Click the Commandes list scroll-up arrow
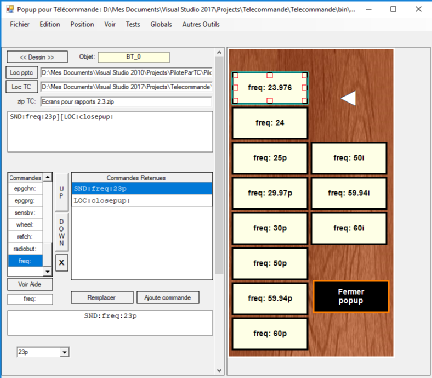This screenshot has width=432, height=378. click(48, 177)
